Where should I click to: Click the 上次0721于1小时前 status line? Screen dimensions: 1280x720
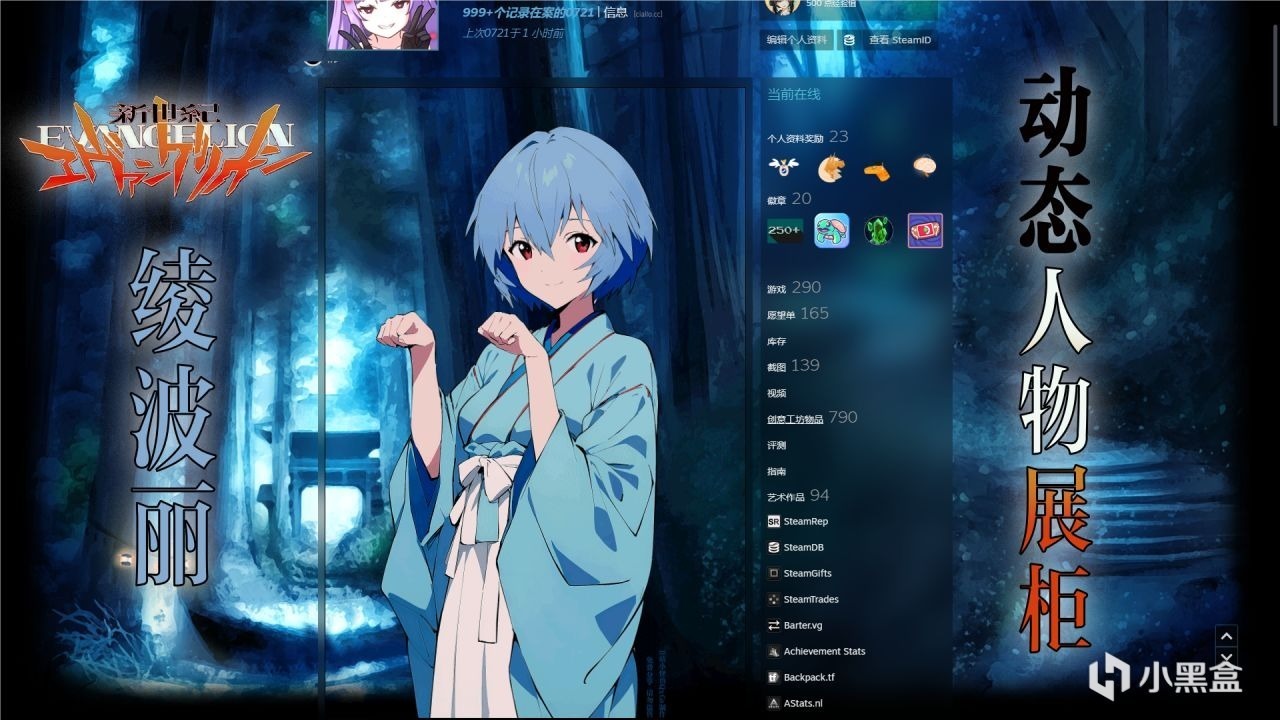click(x=513, y=33)
